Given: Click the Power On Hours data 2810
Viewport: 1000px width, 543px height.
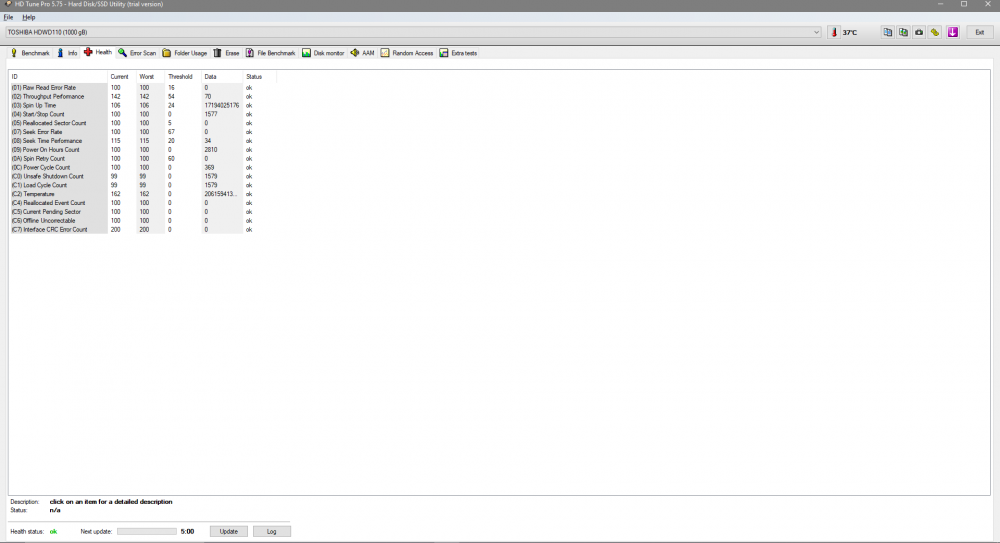Looking at the screenshot, I should coord(210,150).
